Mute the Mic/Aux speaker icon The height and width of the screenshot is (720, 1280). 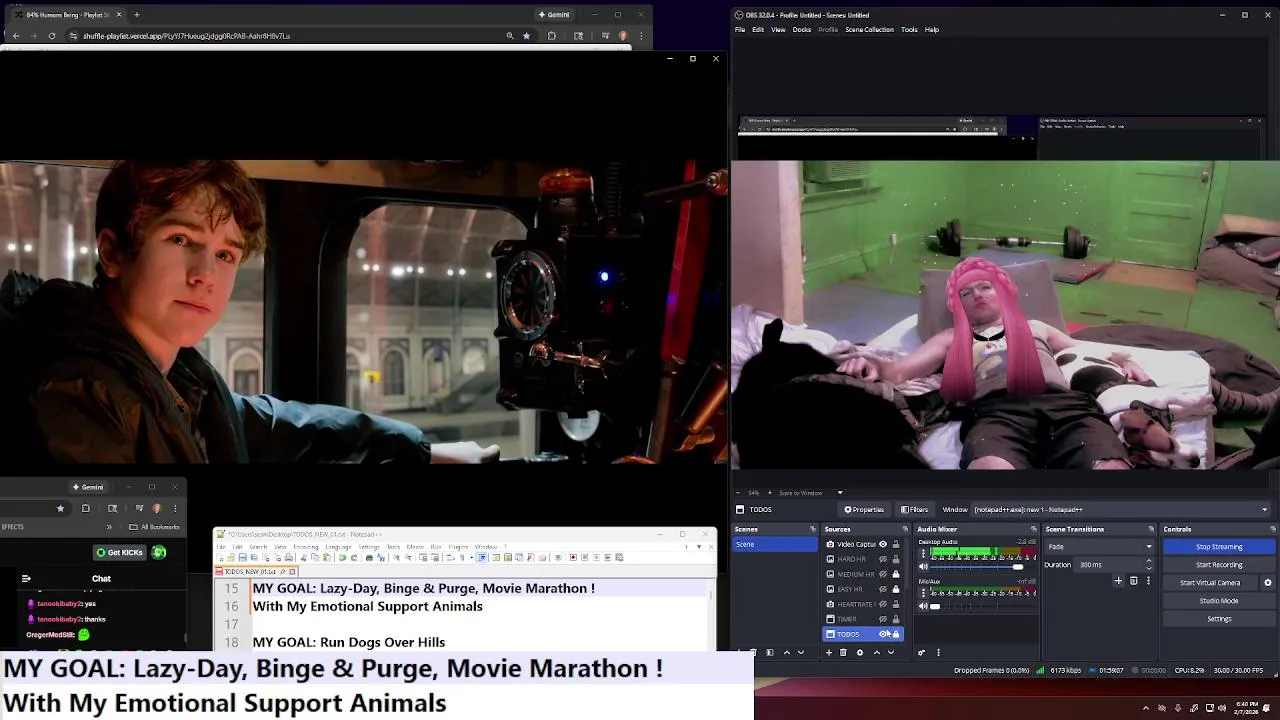tap(923, 606)
